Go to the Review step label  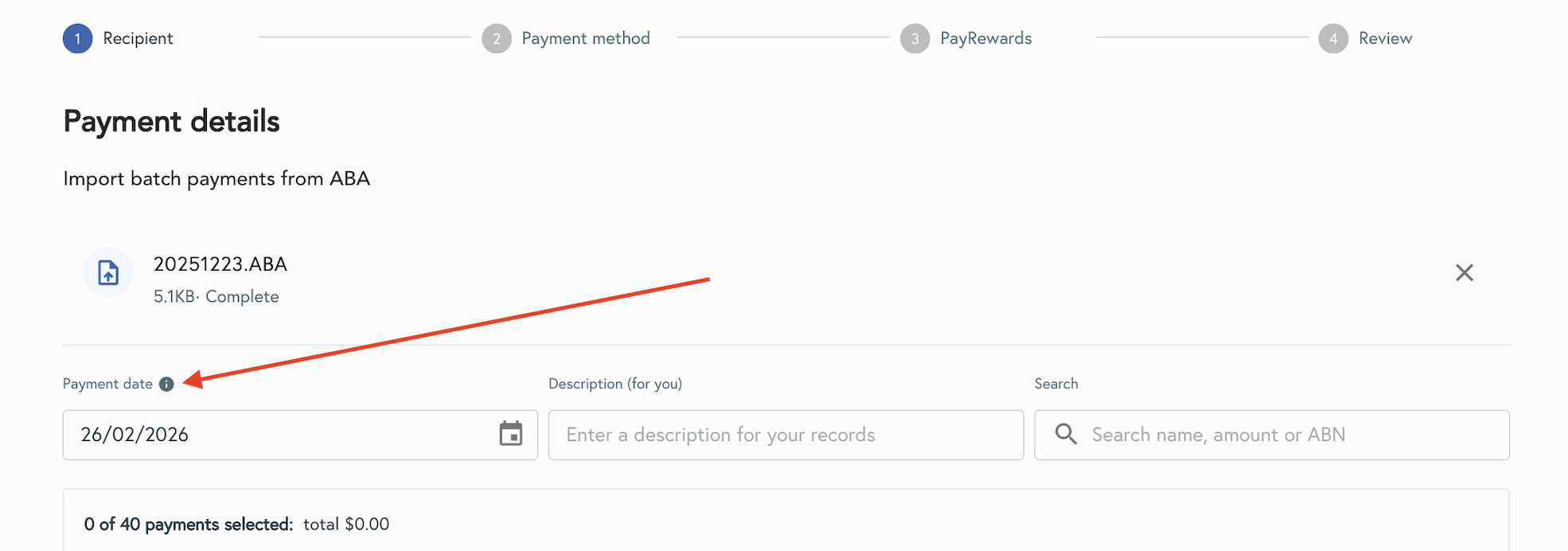click(x=1385, y=38)
